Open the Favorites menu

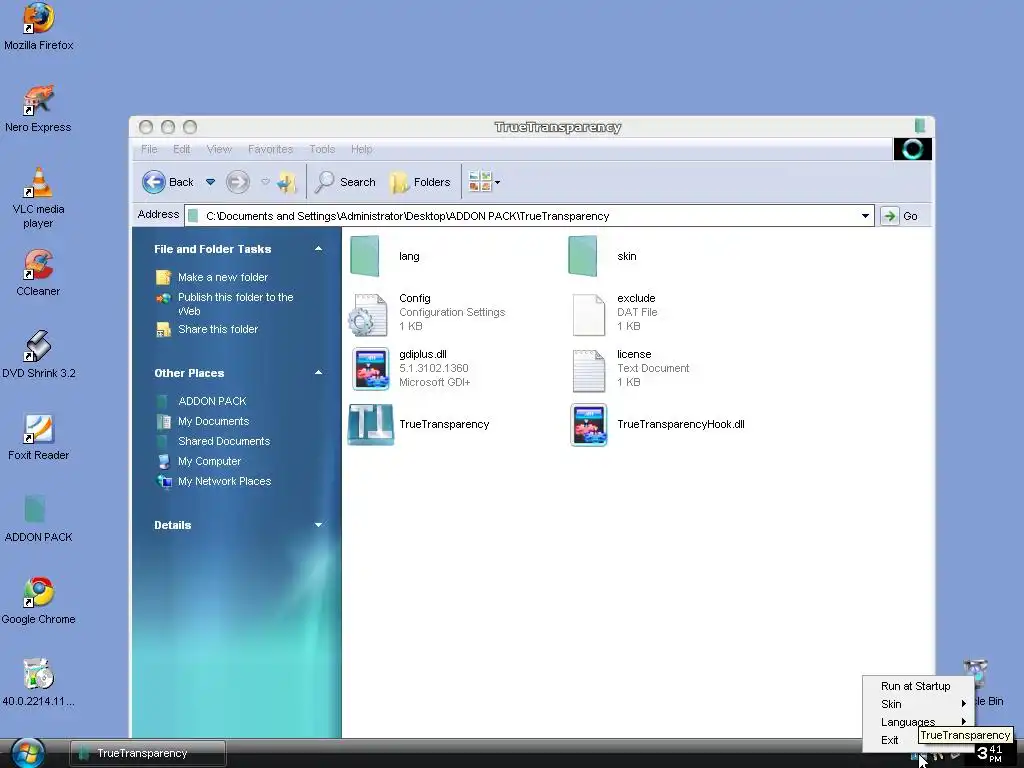pos(270,149)
